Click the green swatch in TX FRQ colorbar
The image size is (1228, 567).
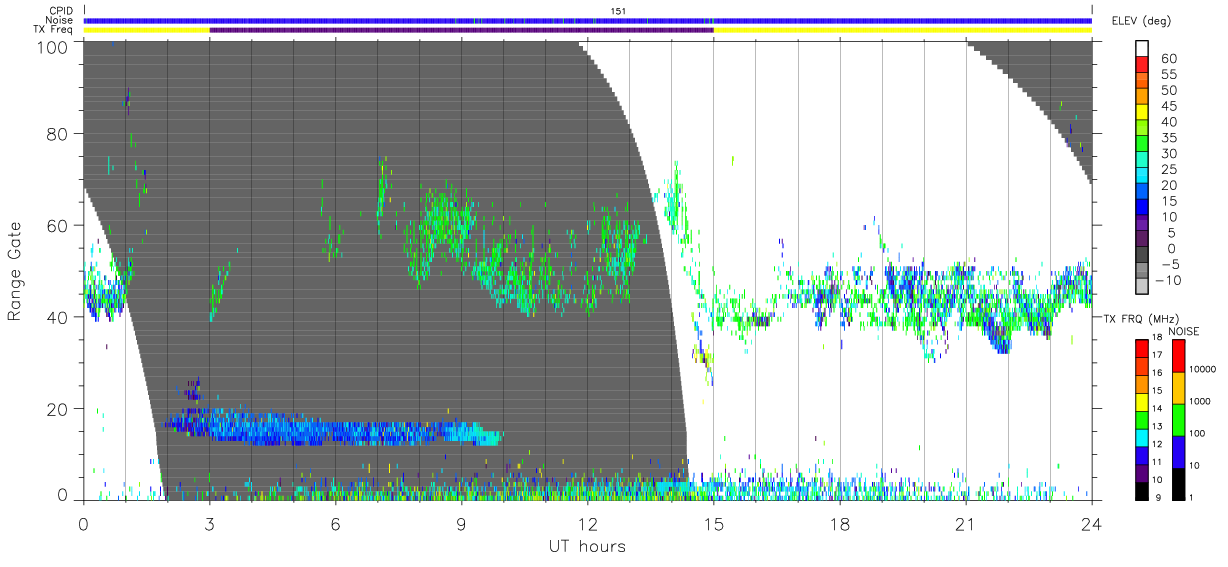(x=1142, y=420)
